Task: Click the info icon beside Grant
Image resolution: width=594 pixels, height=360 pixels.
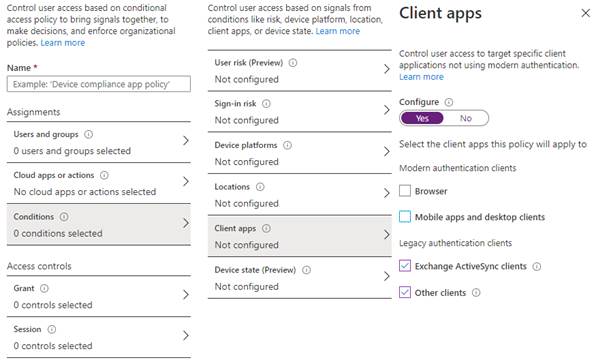Action: click(44, 288)
